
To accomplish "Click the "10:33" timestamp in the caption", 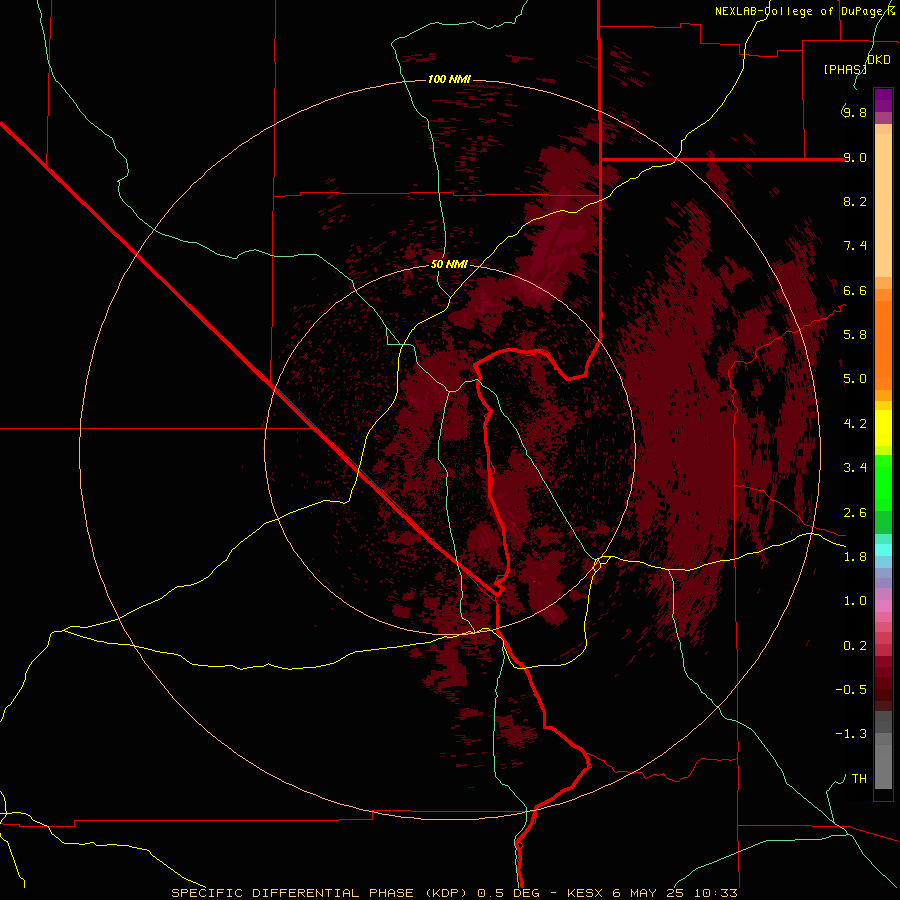I will 715,893.
